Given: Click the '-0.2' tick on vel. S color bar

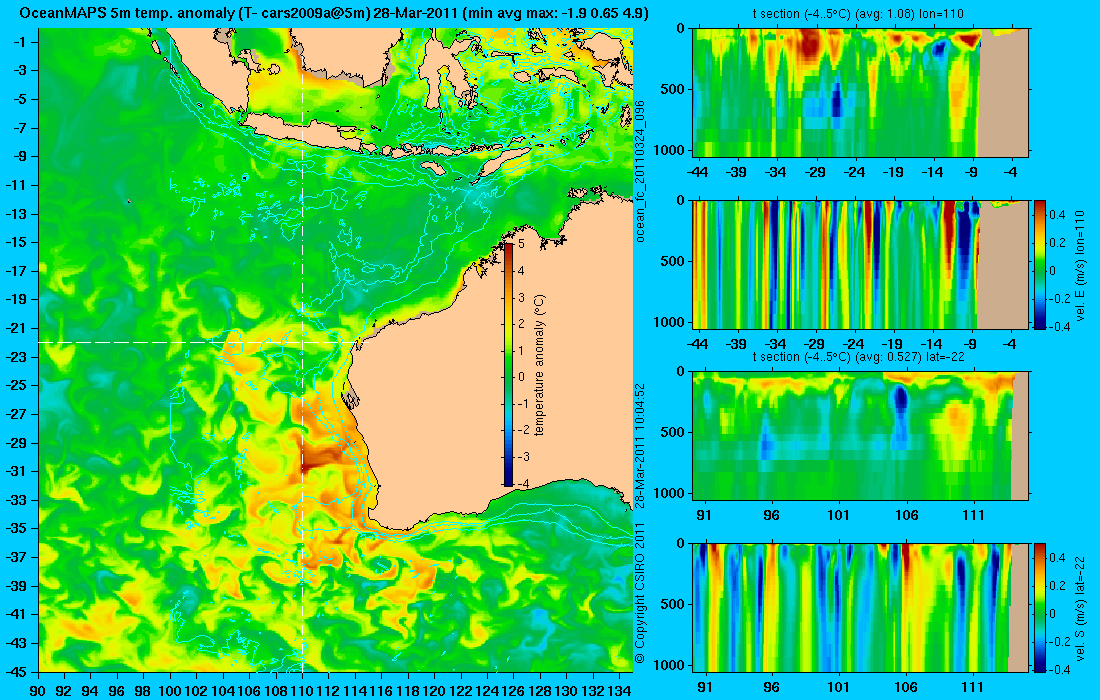Looking at the screenshot, I should click(x=1057, y=642).
